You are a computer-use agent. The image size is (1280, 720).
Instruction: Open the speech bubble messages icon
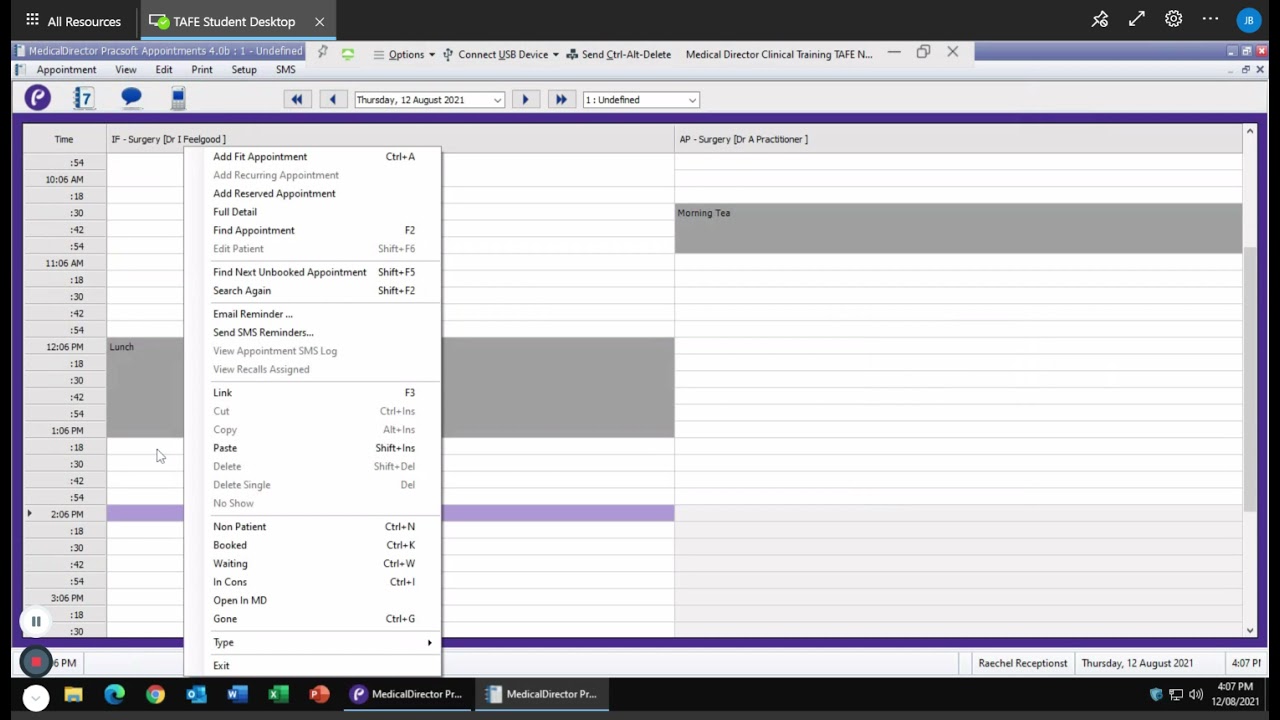coord(131,97)
